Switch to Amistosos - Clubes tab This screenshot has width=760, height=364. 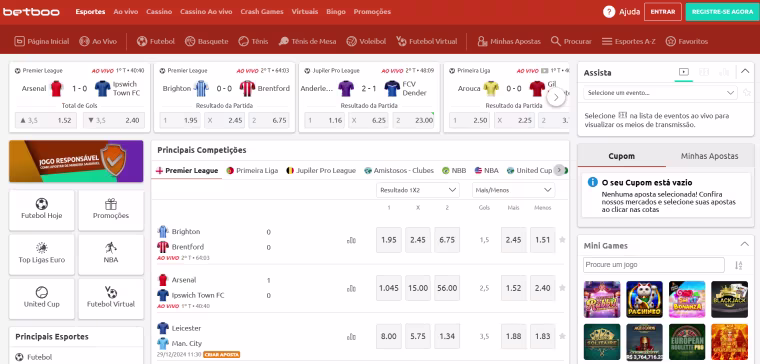click(x=399, y=171)
